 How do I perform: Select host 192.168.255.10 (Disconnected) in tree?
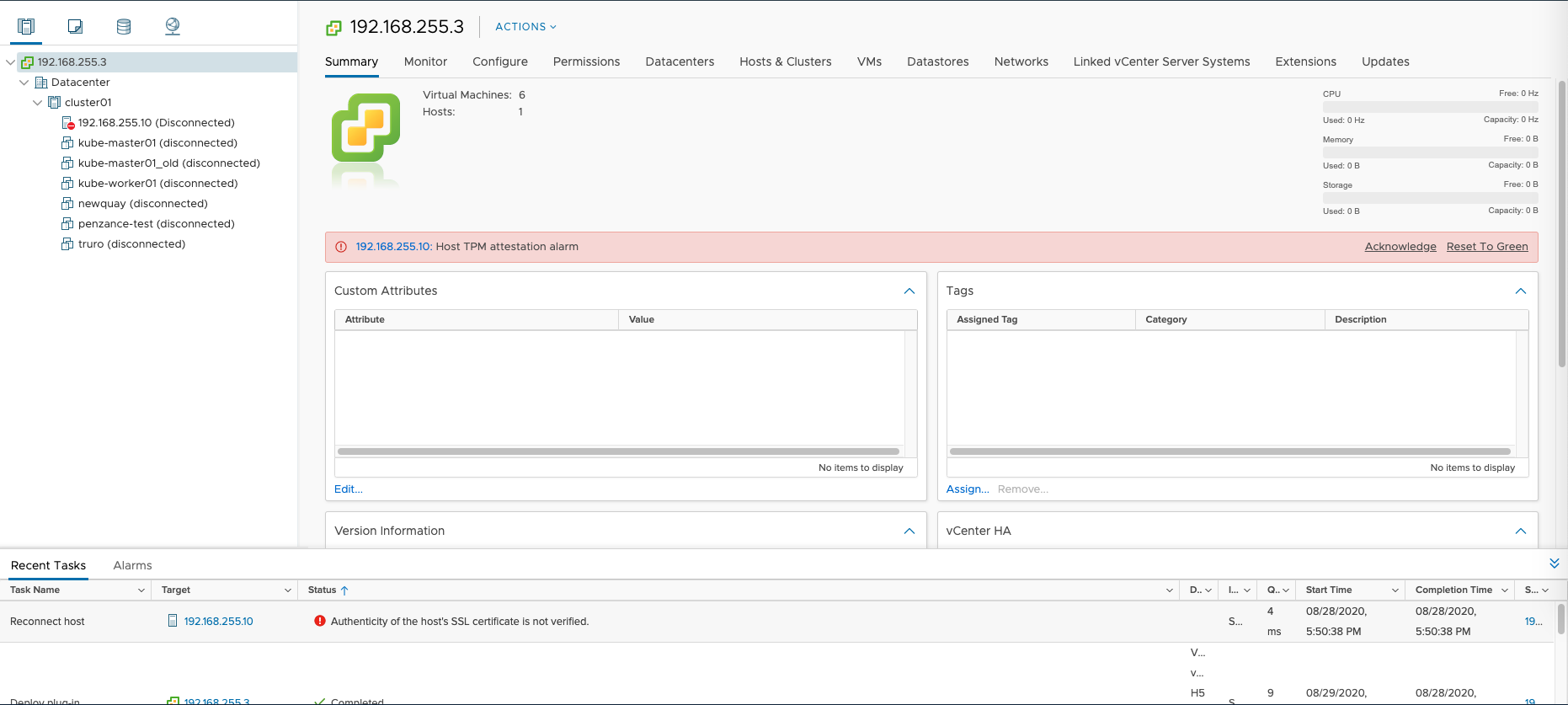[156, 122]
